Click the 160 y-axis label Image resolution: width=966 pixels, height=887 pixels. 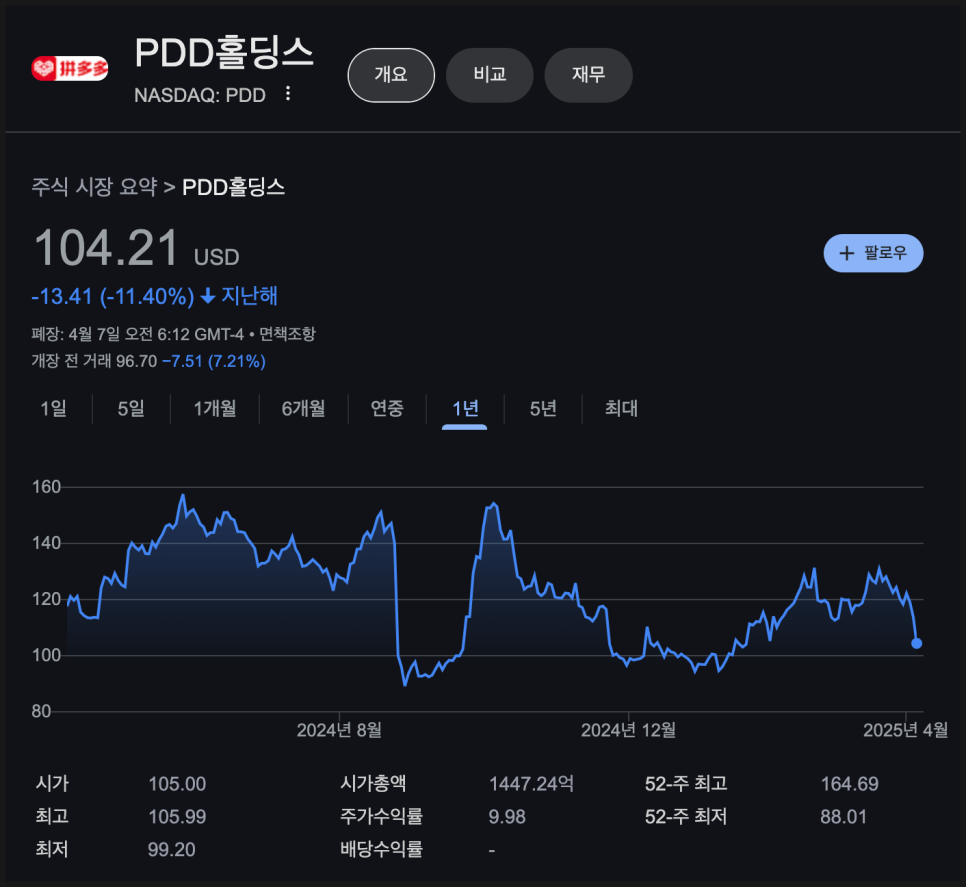click(46, 487)
